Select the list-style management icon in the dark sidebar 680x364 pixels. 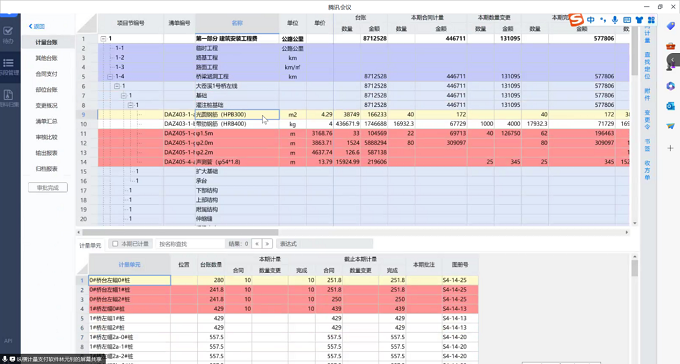[x=8, y=66]
